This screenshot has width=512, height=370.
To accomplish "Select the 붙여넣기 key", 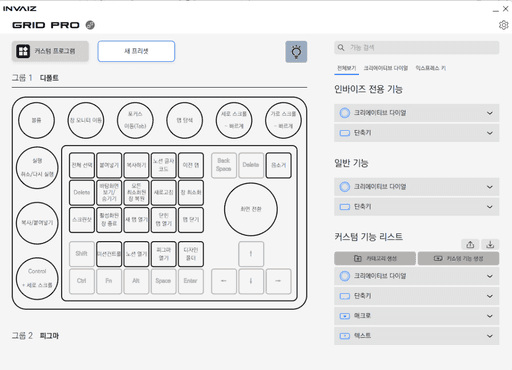I will pos(109,165).
